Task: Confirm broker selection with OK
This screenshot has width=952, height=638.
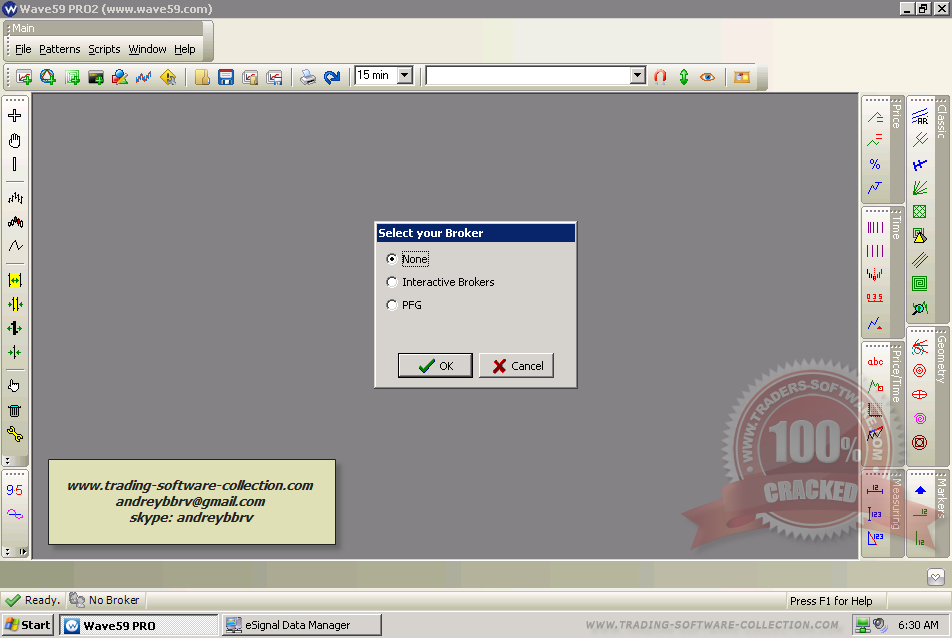Action: 435,366
